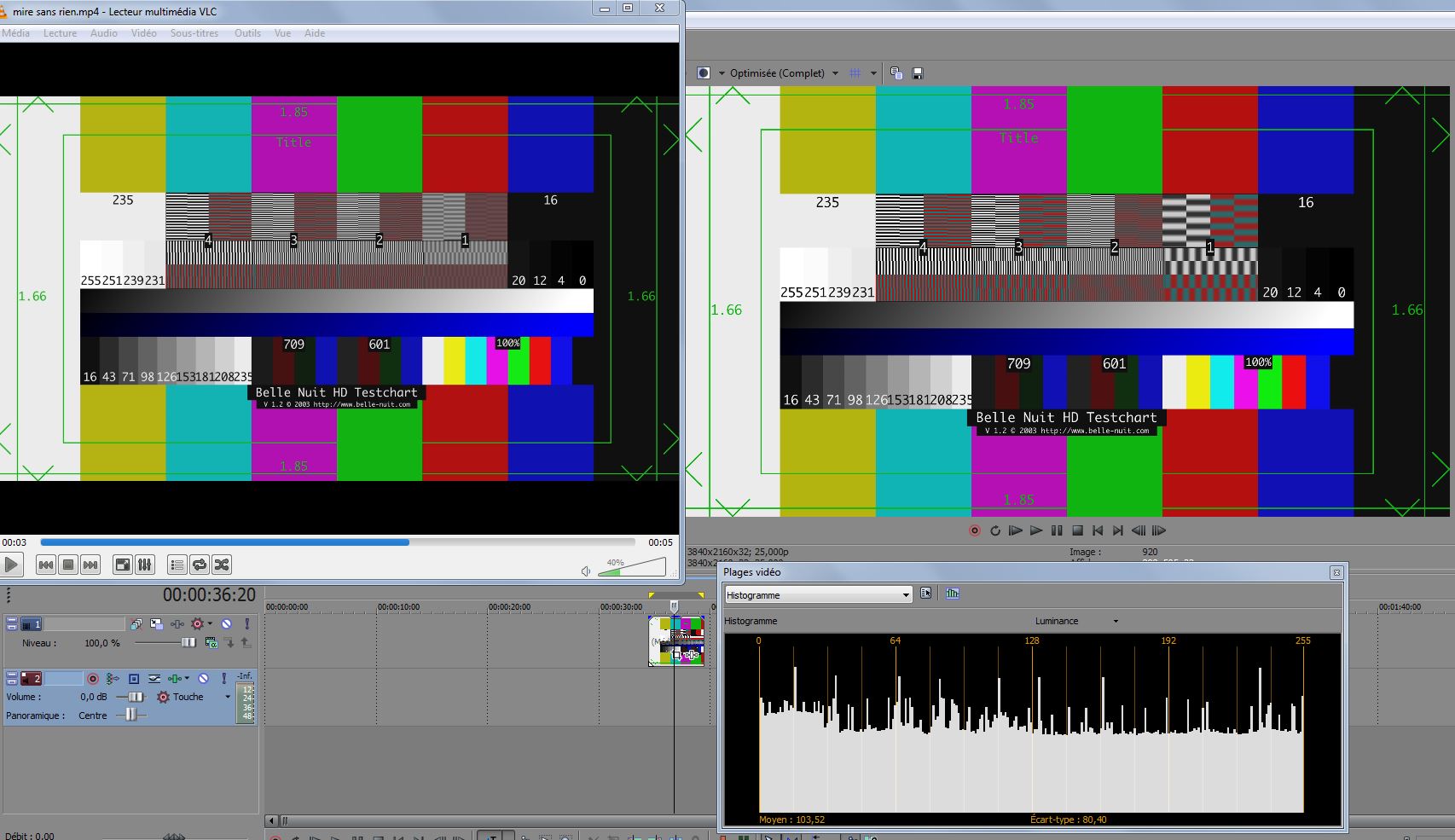
Task: Toggle VLC fullscreen video button
Action: click(123, 565)
